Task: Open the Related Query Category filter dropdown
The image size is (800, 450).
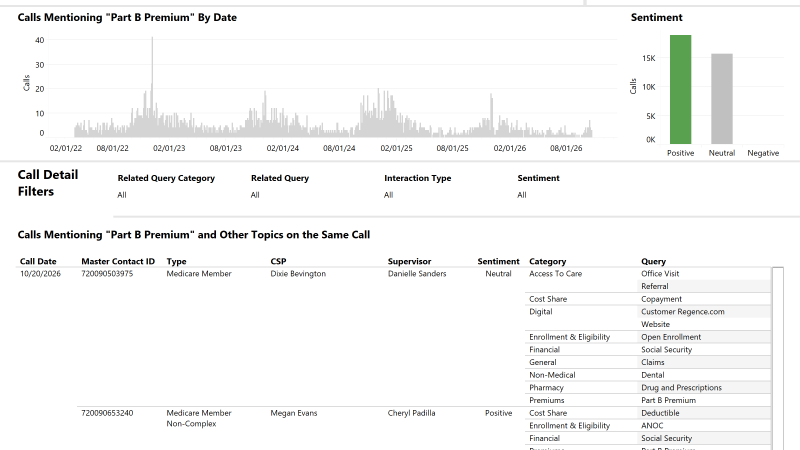Action: 121,195
